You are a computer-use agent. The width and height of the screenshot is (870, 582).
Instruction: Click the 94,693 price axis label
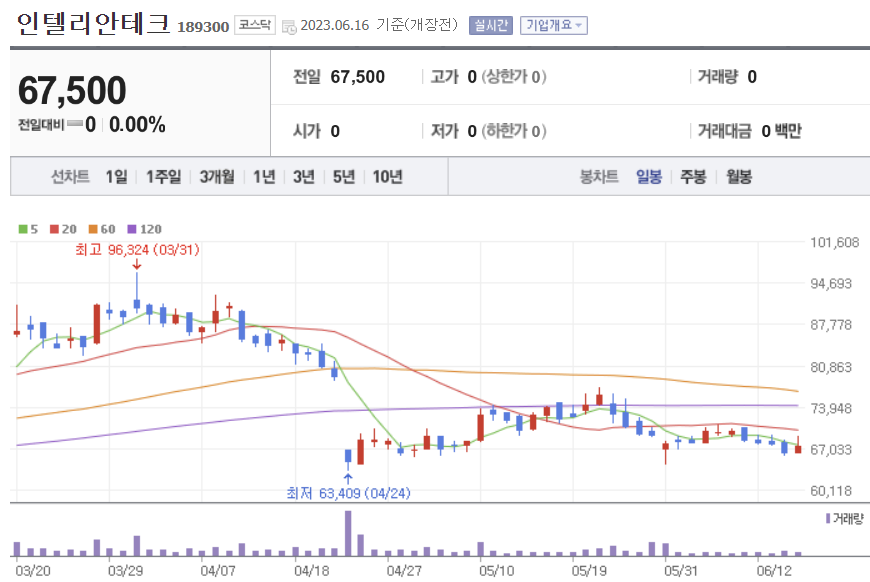pyautogui.click(x=831, y=284)
